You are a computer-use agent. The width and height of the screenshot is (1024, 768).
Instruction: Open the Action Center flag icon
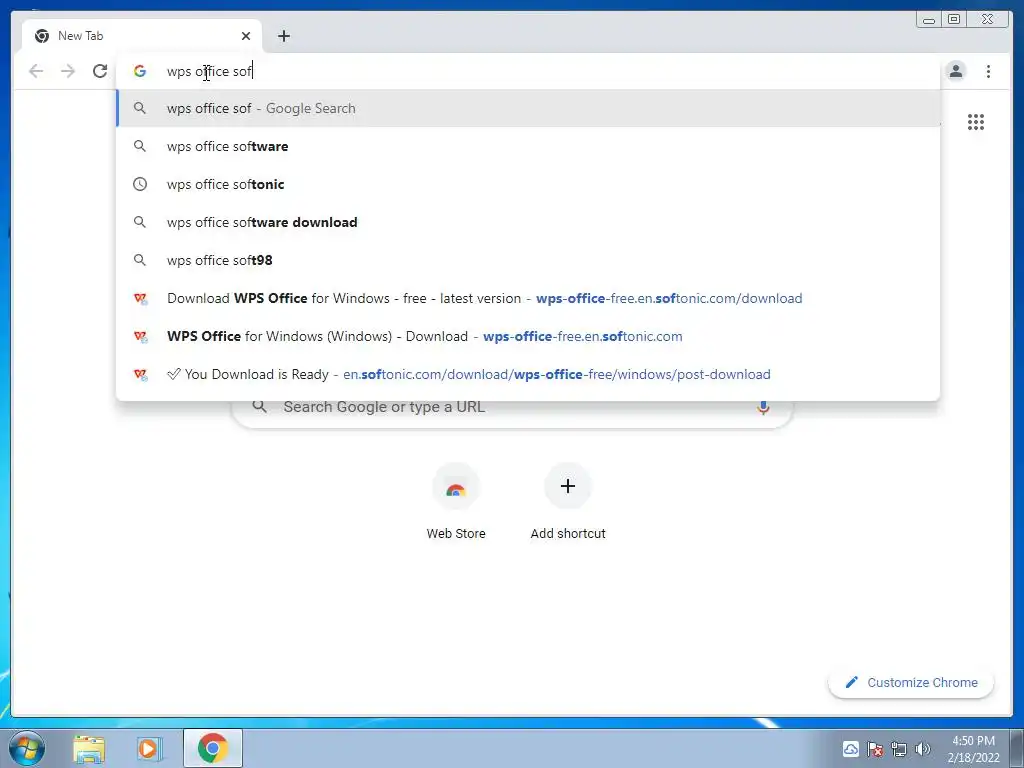click(x=875, y=749)
